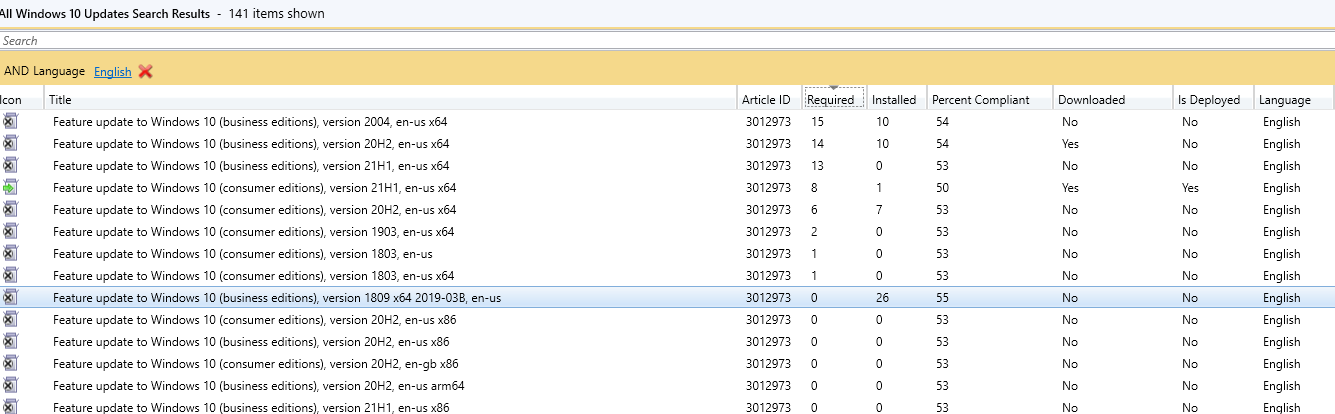Image resolution: width=1335 pixels, height=414 pixels.
Task: Click Downloaded Yes in business 20H2 x64 row
Action: [1070, 144]
